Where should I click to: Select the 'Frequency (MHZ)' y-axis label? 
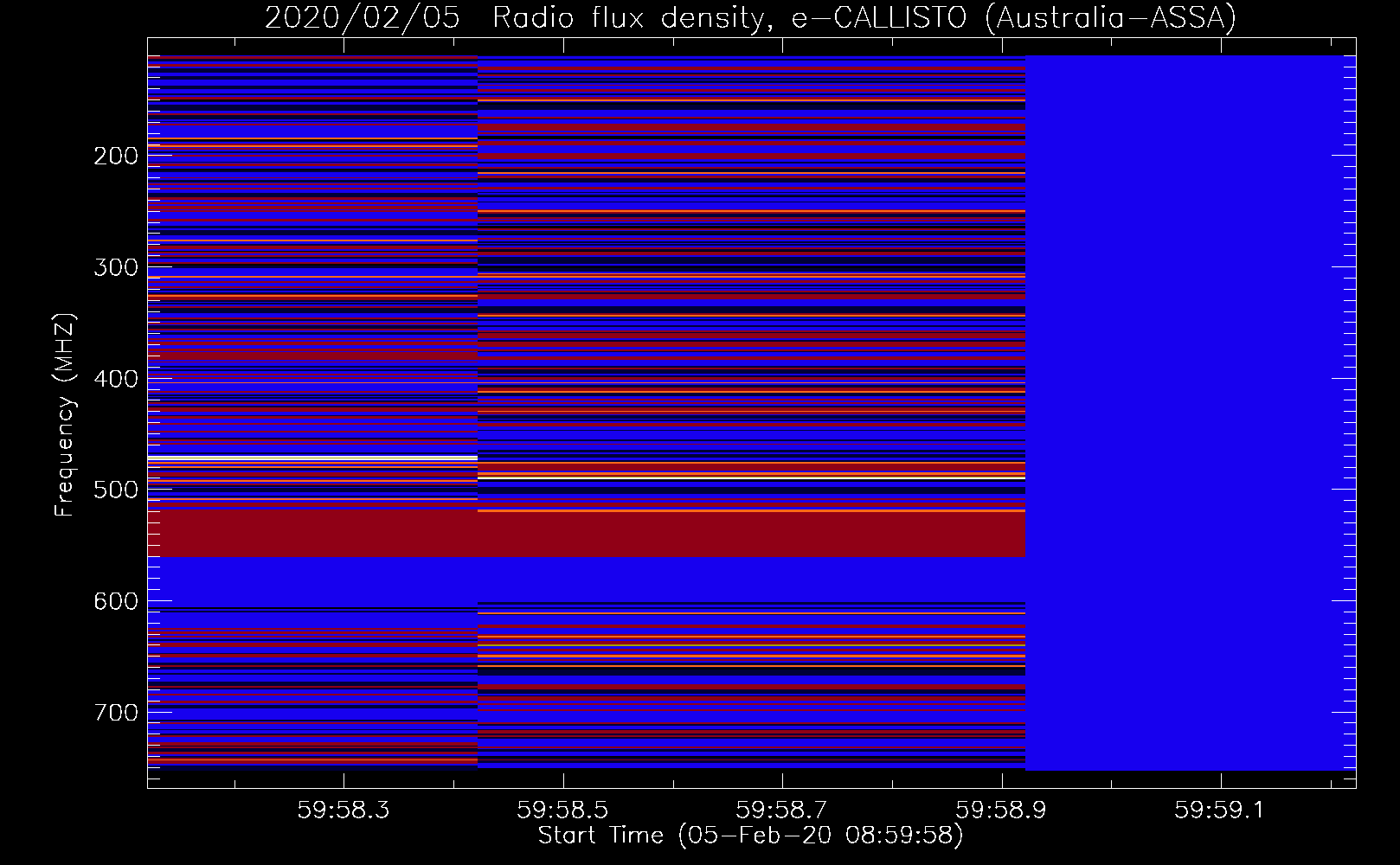(65, 414)
